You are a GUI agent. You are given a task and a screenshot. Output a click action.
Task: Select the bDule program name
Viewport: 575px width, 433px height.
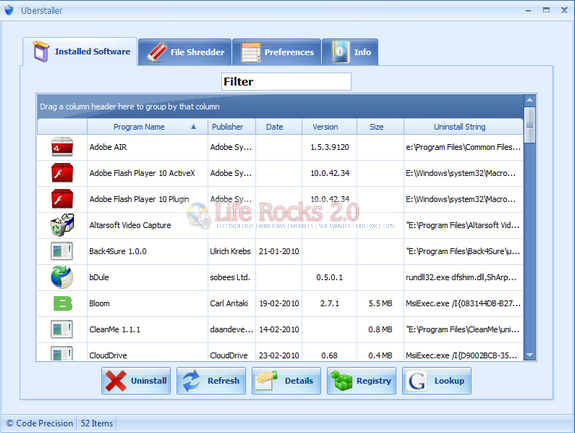point(99,277)
